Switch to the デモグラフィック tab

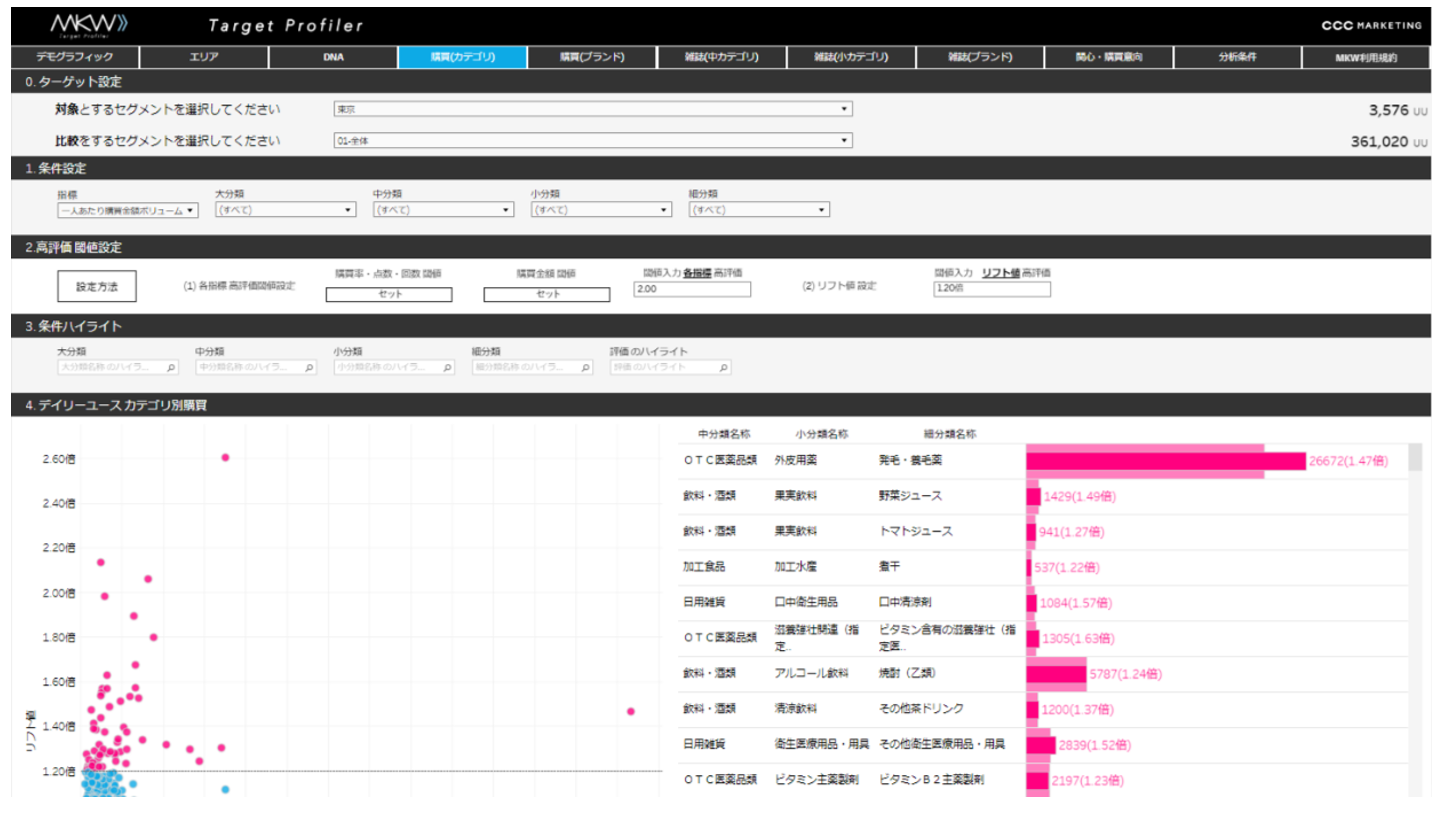tap(75, 57)
